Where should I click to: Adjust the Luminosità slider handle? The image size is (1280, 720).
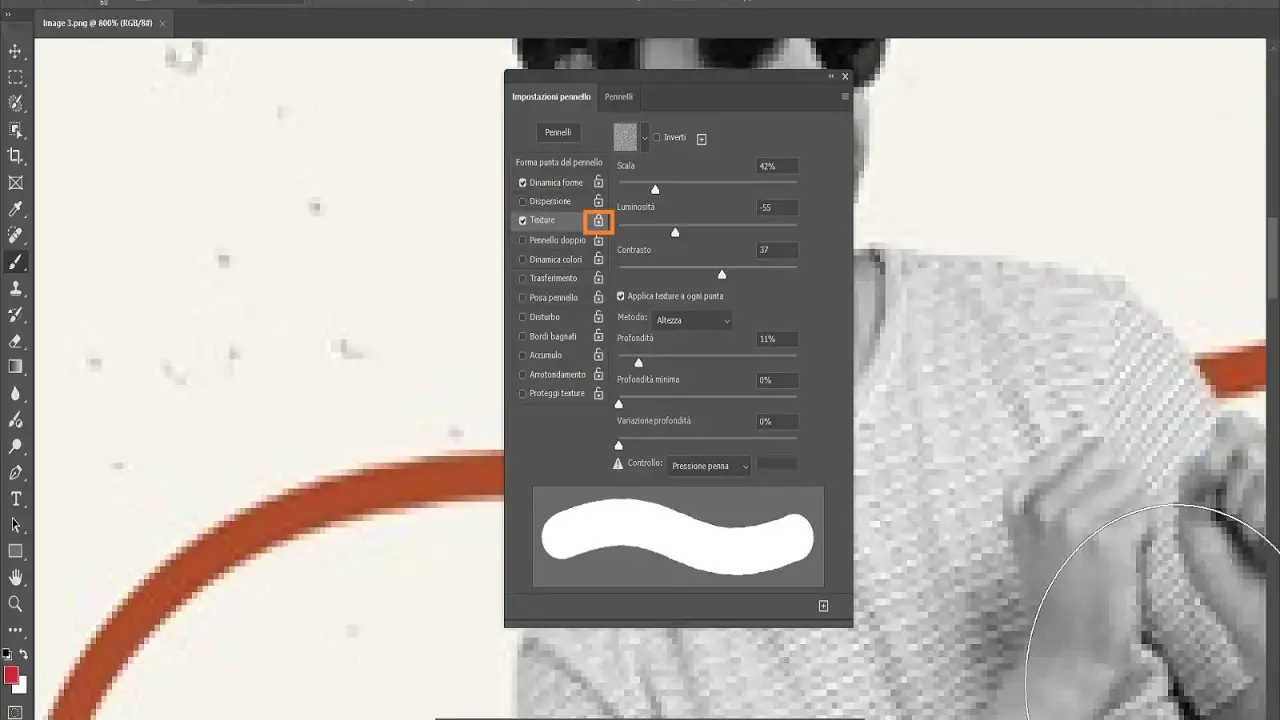tap(675, 232)
